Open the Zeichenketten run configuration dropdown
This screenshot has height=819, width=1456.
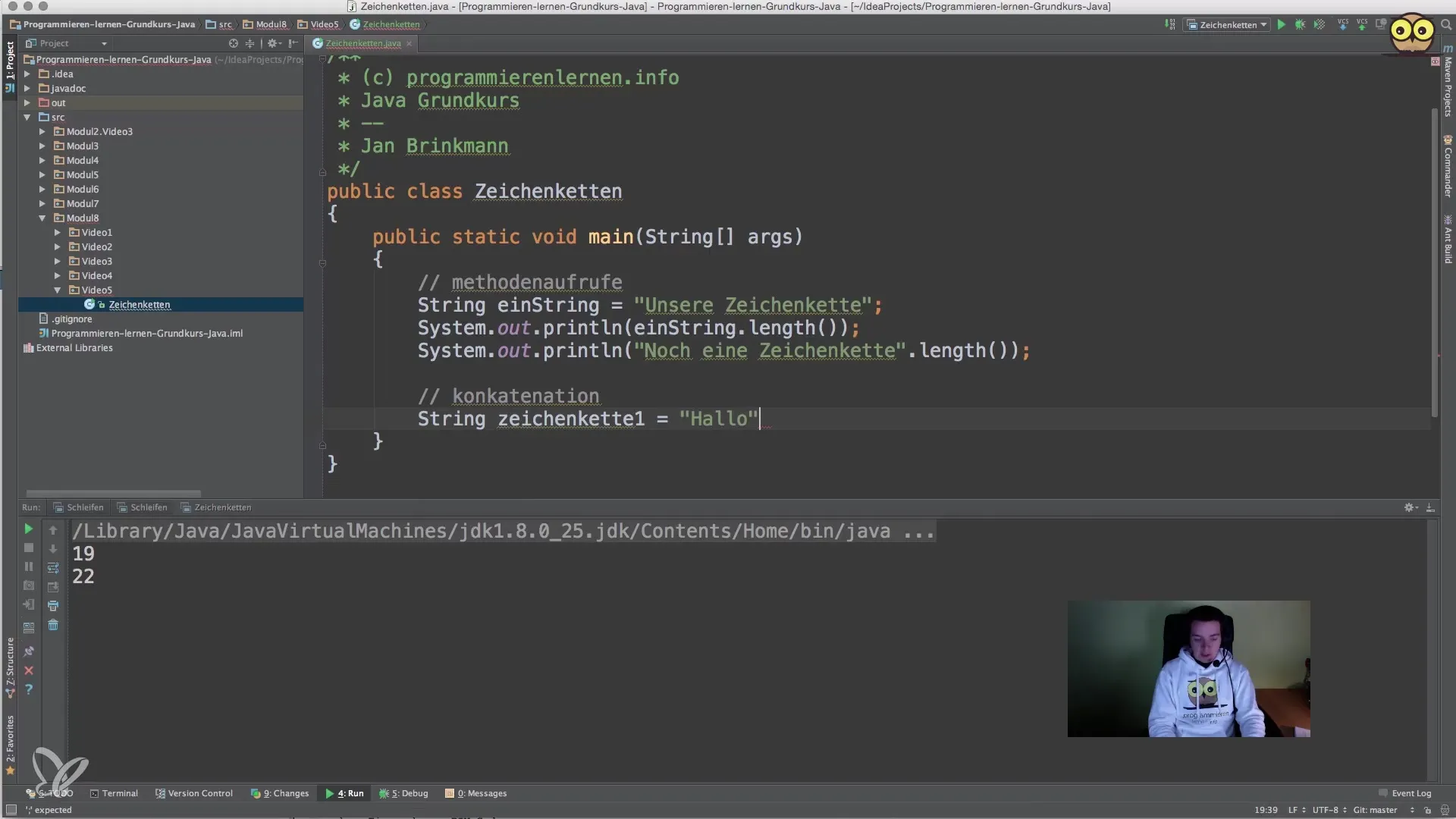(1227, 24)
